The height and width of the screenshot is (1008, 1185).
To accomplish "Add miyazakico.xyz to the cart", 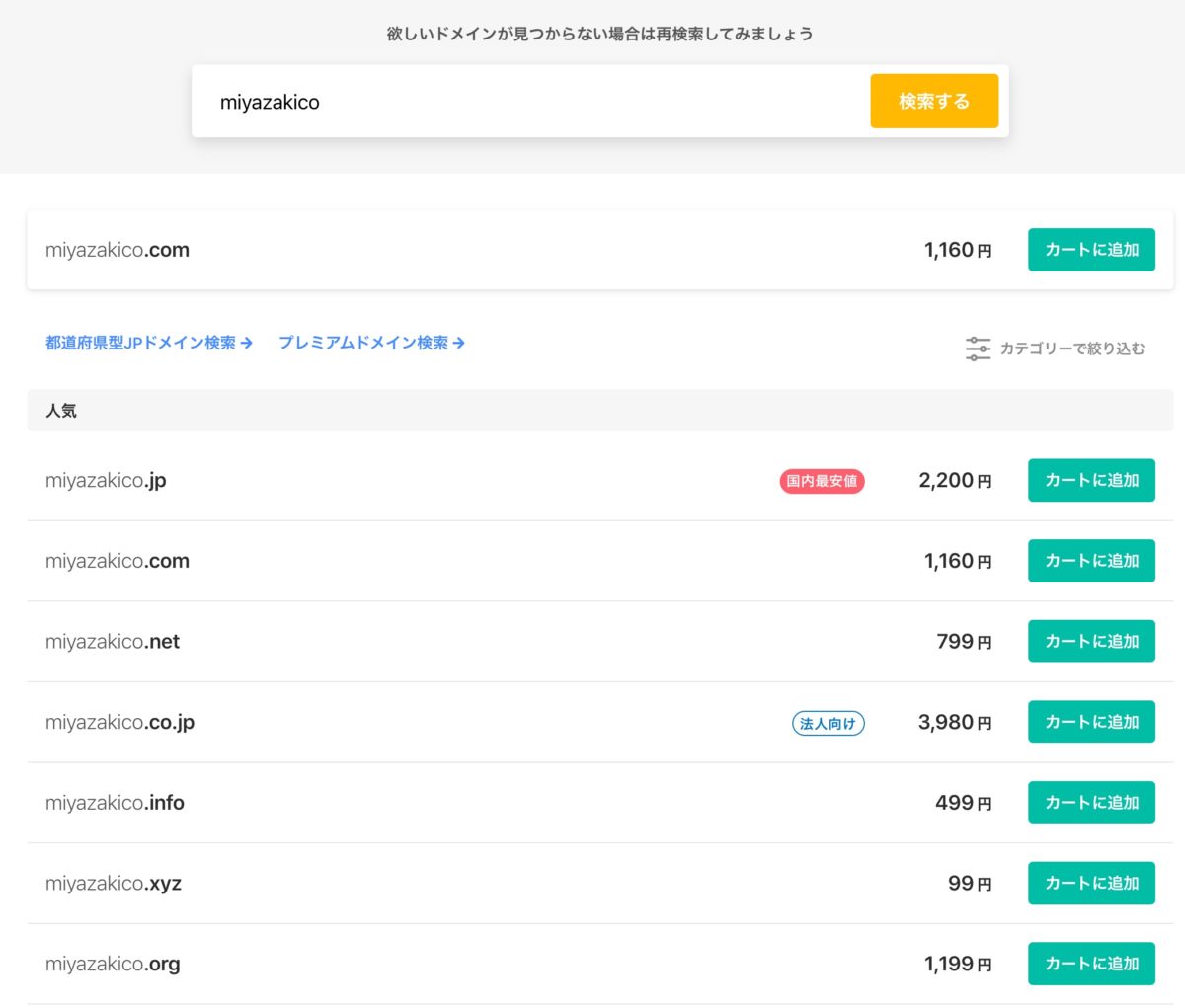I will point(1091,883).
